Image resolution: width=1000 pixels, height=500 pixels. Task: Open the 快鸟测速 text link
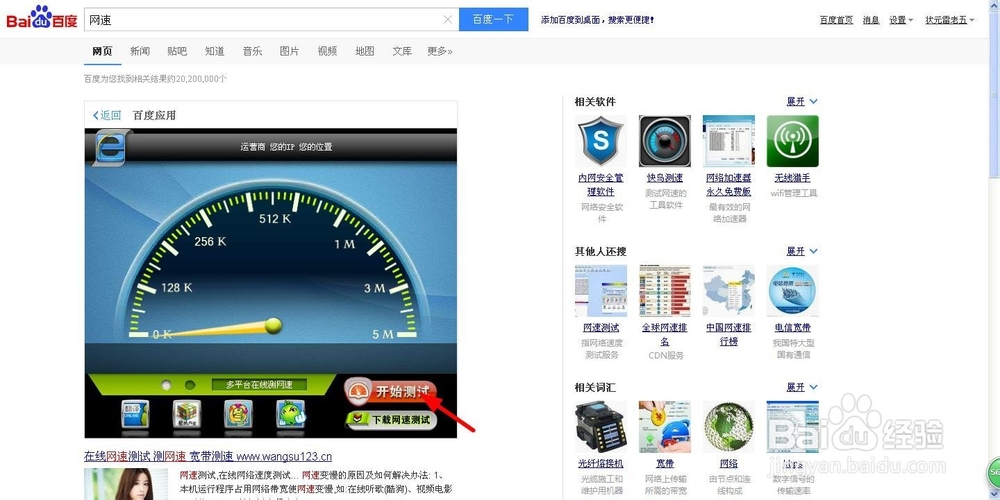pyautogui.click(x=665, y=178)
